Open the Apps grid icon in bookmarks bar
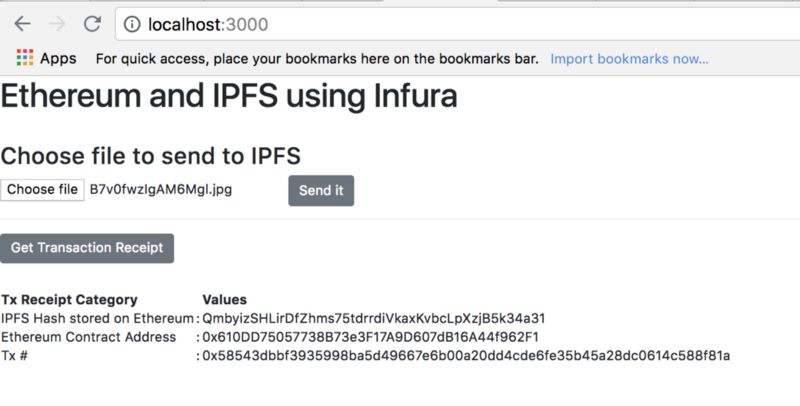The width and height of the screenshot is (800, 406). [x=24, y=58]
